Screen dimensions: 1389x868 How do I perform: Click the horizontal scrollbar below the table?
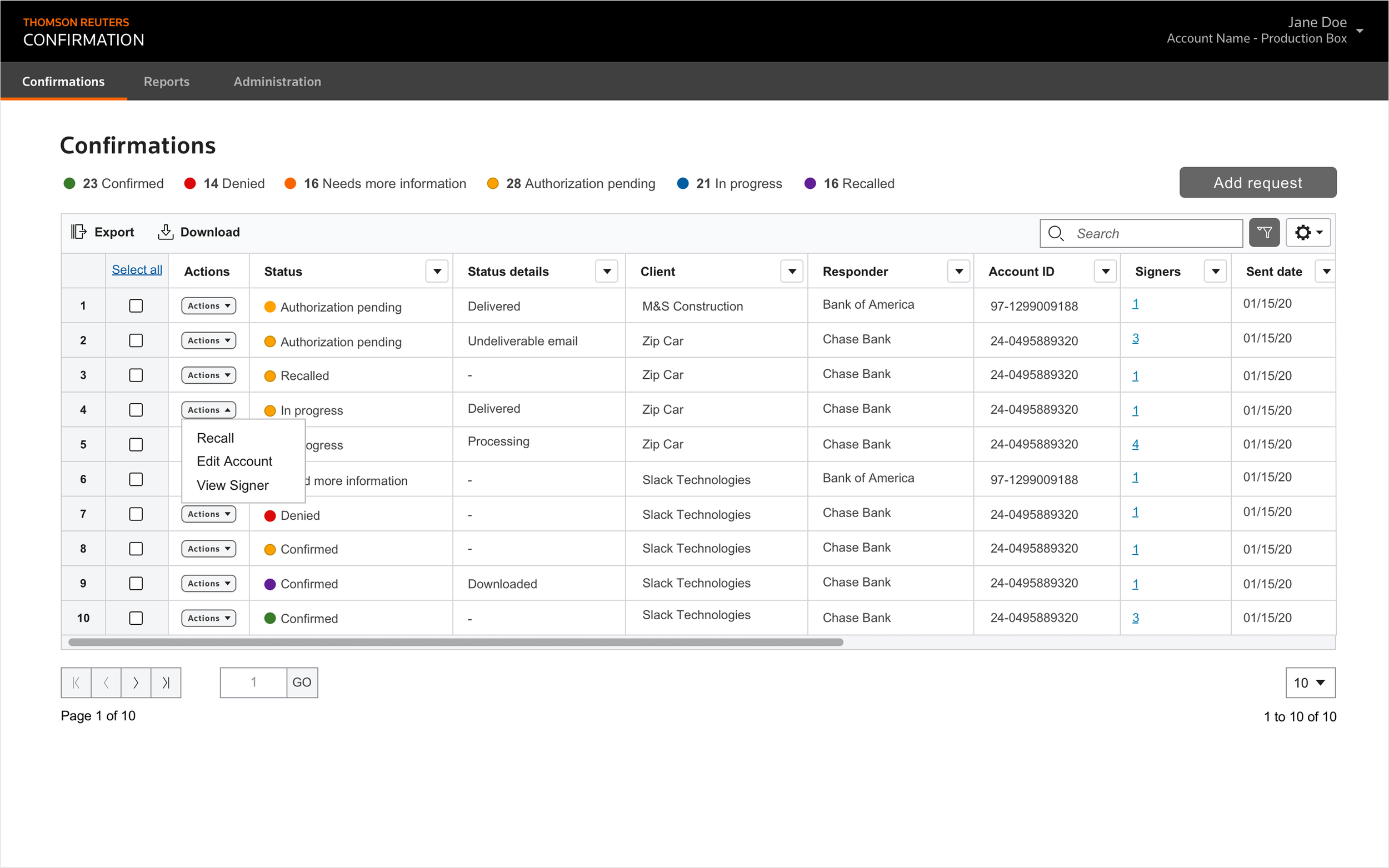(457, 643)
